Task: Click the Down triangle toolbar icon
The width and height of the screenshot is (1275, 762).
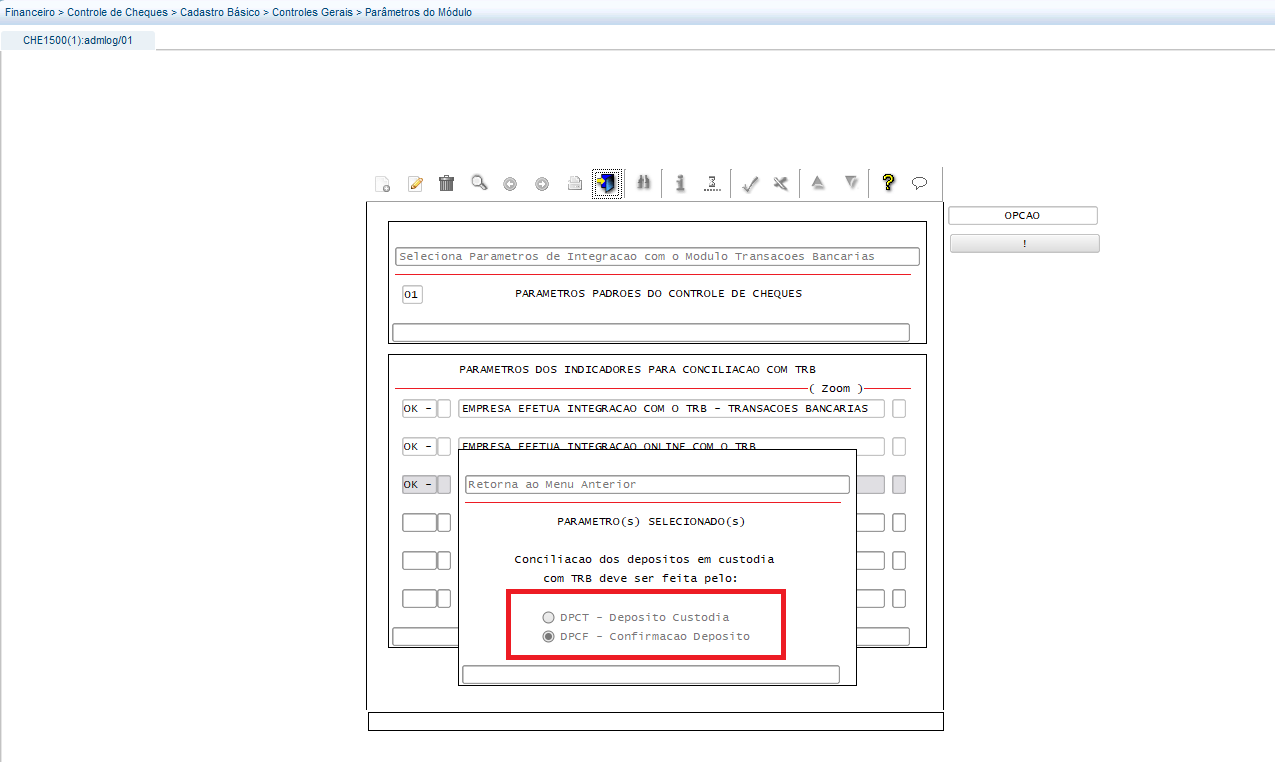Action: pos(851,183)
